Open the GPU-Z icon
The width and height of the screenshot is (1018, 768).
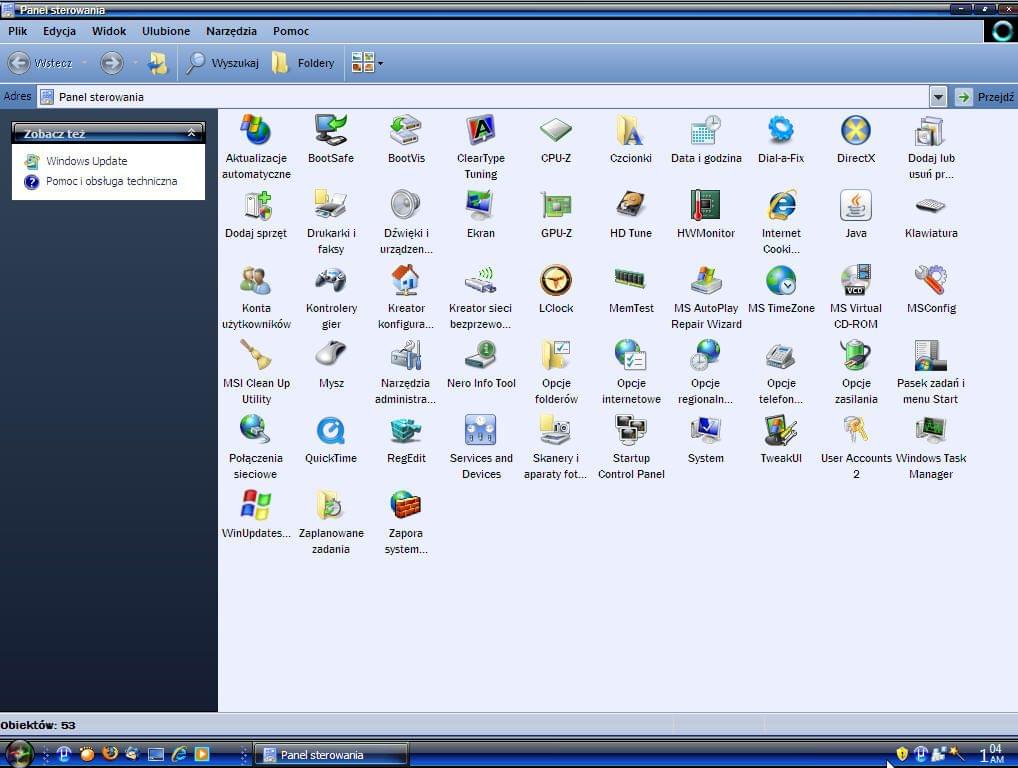point(556,214)
